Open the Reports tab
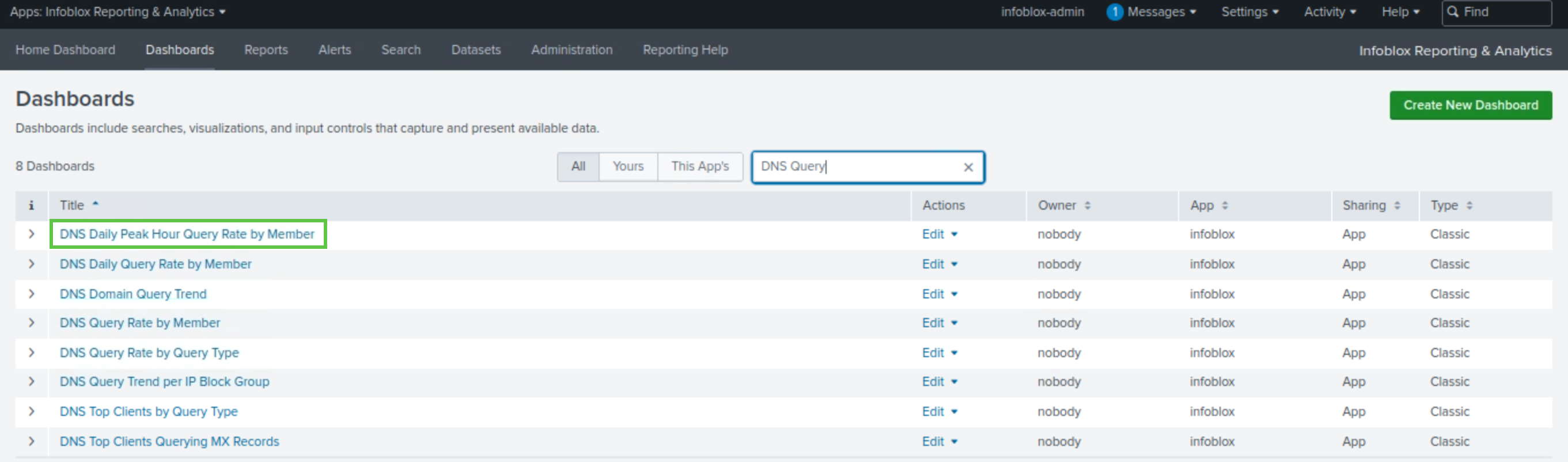This screenshot has height=462, width=1568. coord(266,50)
